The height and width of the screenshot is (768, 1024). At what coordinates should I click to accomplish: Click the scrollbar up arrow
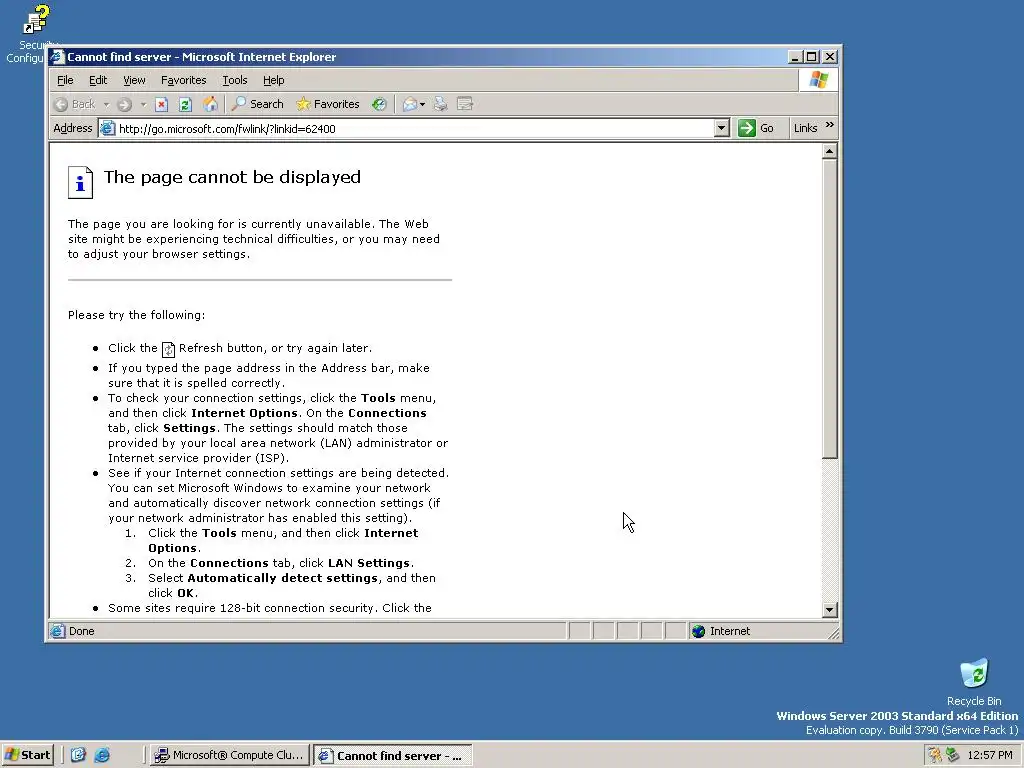click(x=829, y=152)
